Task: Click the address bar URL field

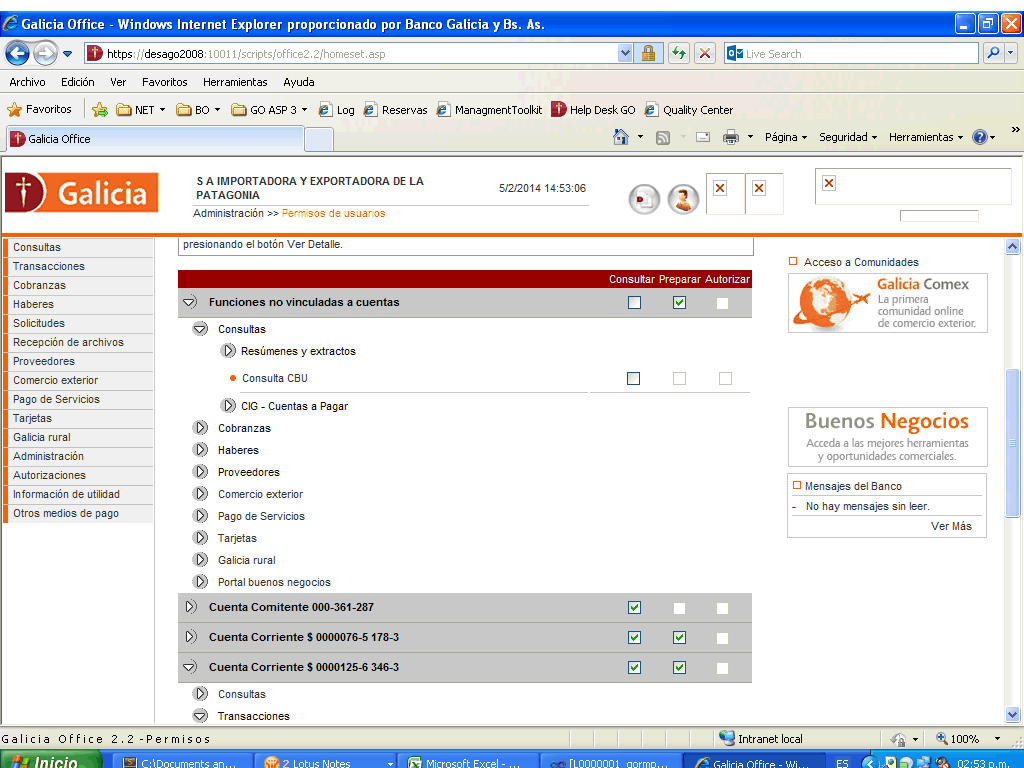Action: (x=360, y=54)
